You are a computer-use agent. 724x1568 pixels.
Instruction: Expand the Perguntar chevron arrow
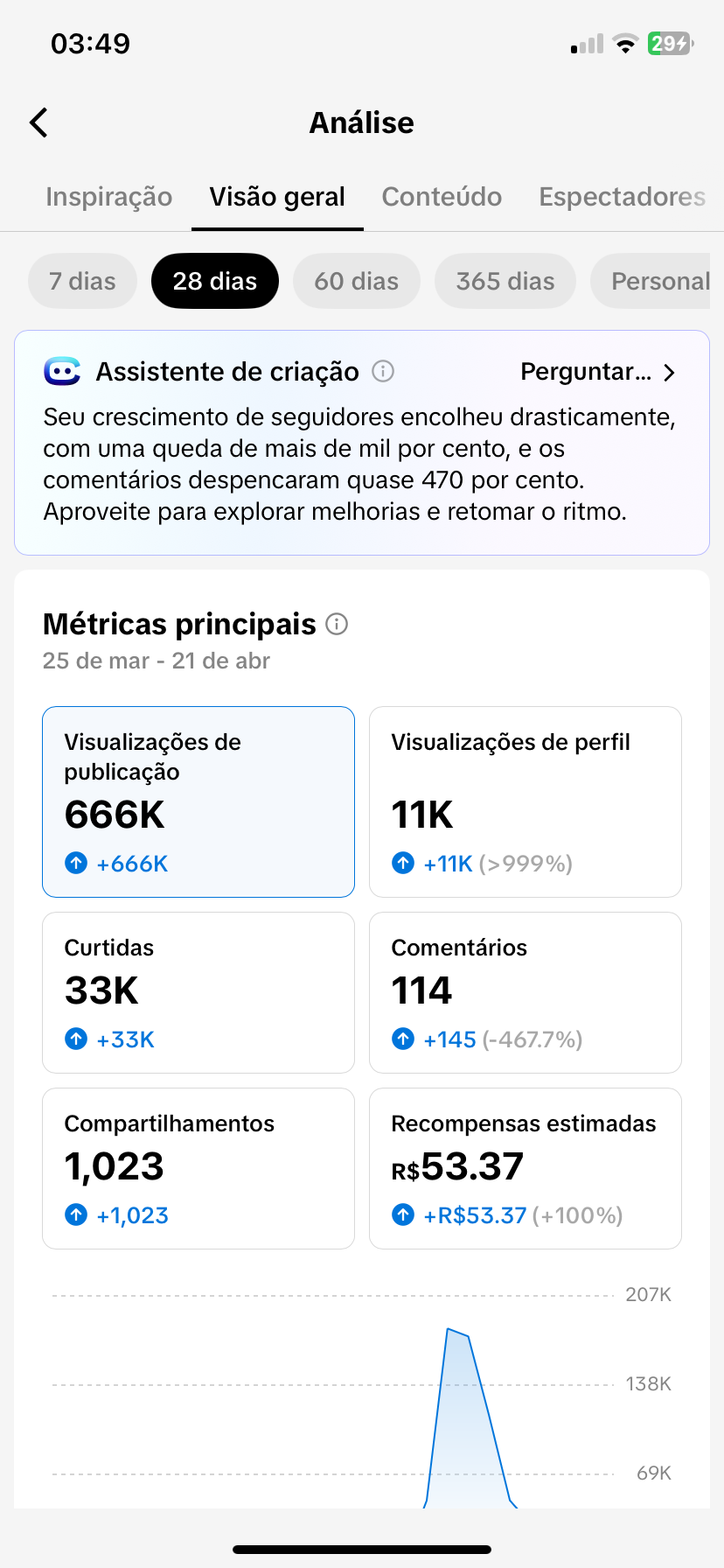669,373
